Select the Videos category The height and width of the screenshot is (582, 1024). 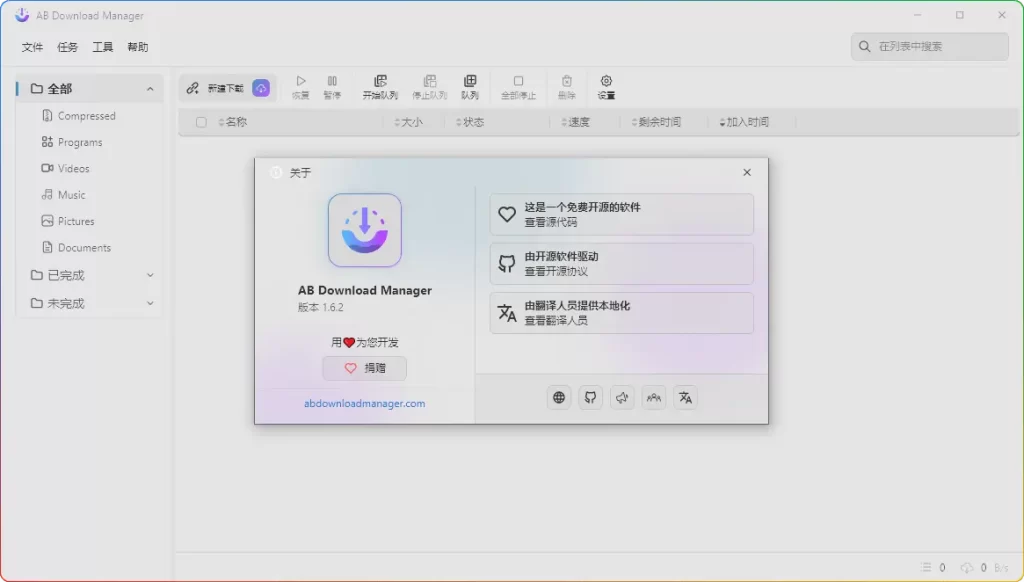(88, 169)
